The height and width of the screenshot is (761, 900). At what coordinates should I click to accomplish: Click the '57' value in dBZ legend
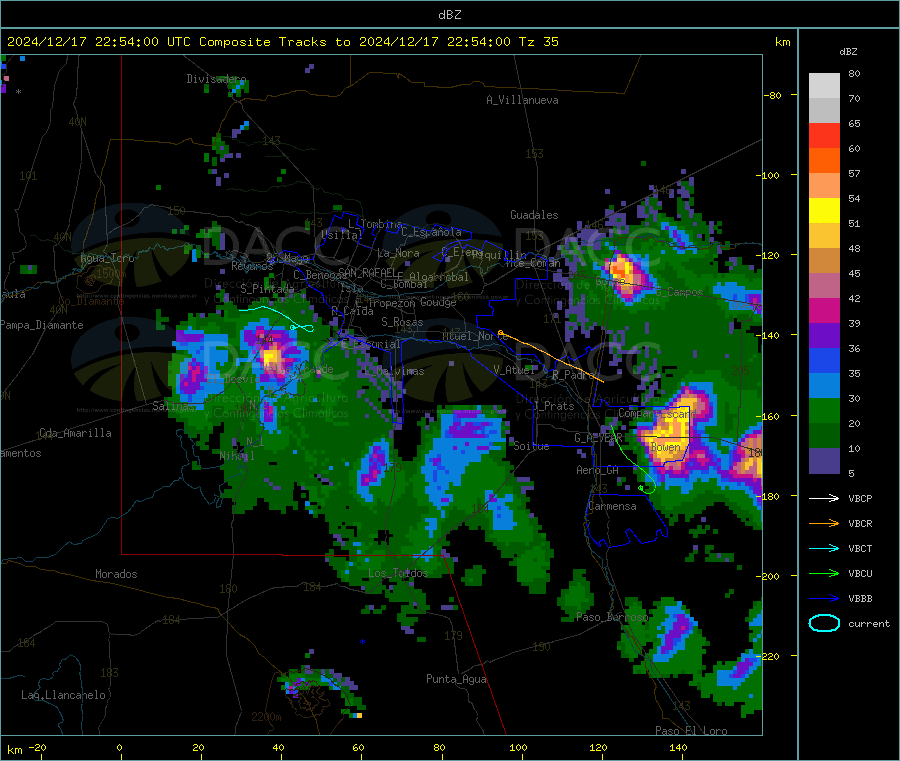(x=854, y=173)
